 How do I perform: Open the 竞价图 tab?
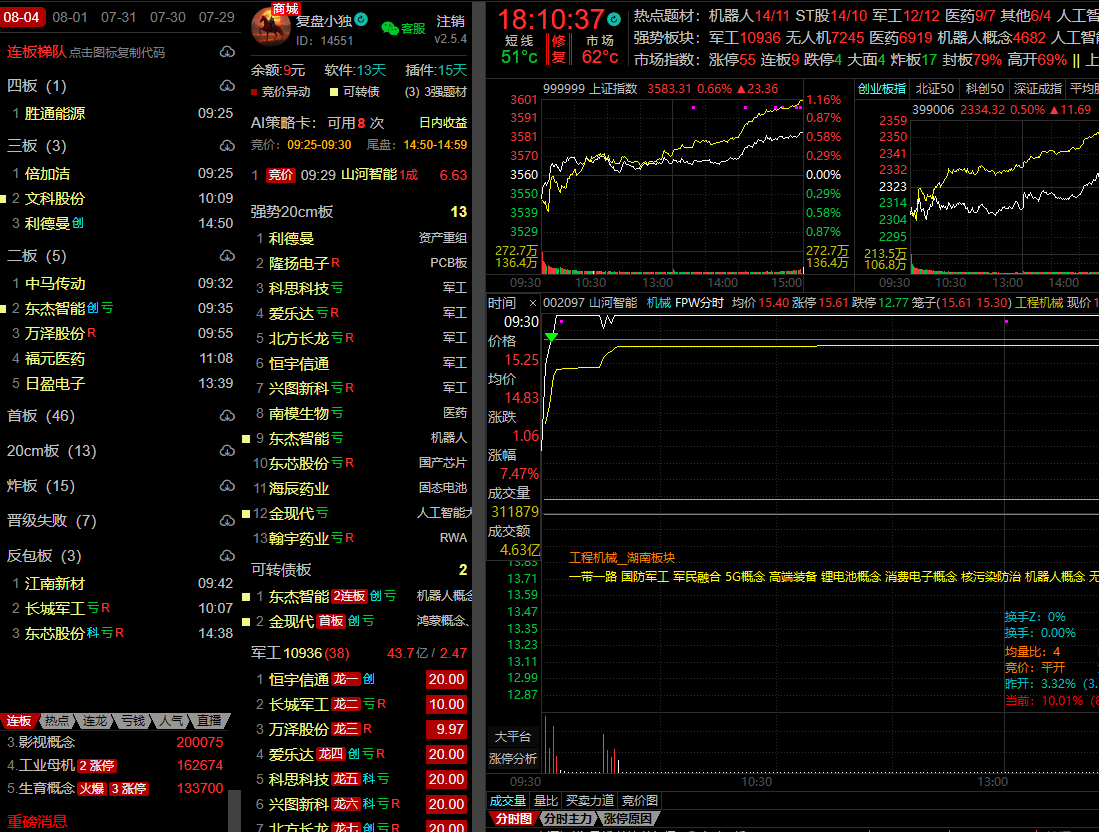click(640, 800)
